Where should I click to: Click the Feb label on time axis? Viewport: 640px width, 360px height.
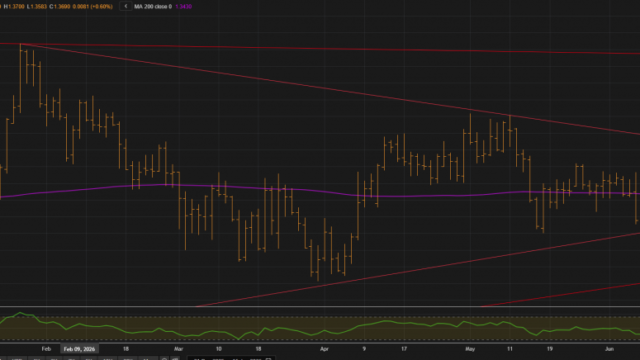tap(46, 349)
